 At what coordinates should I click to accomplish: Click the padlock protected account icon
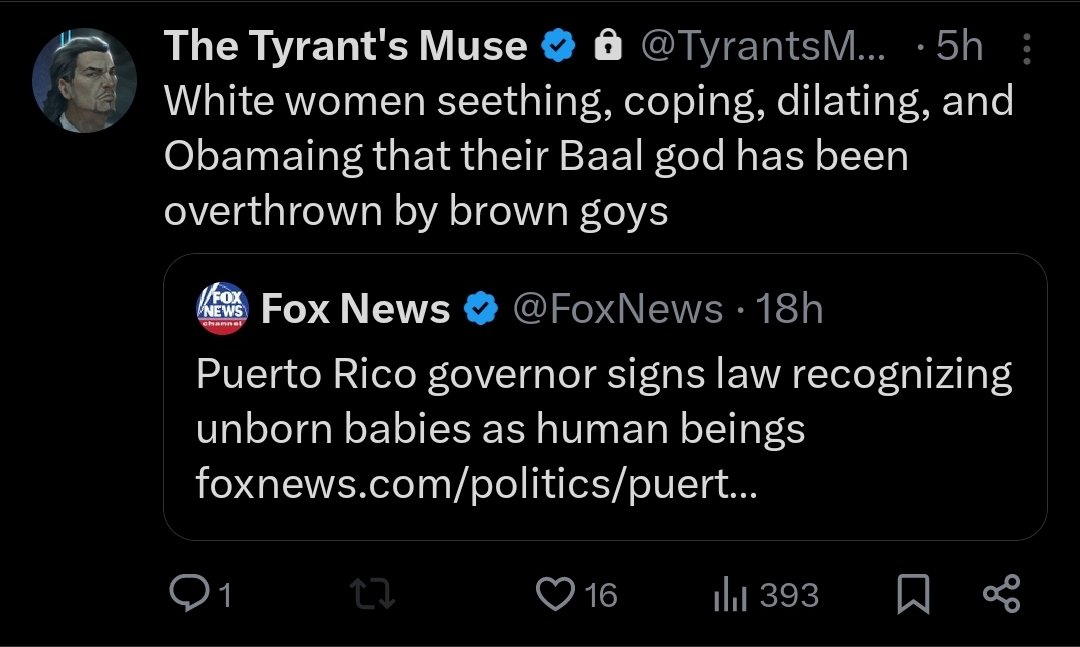pyautogui.click(x=608, y=46)
